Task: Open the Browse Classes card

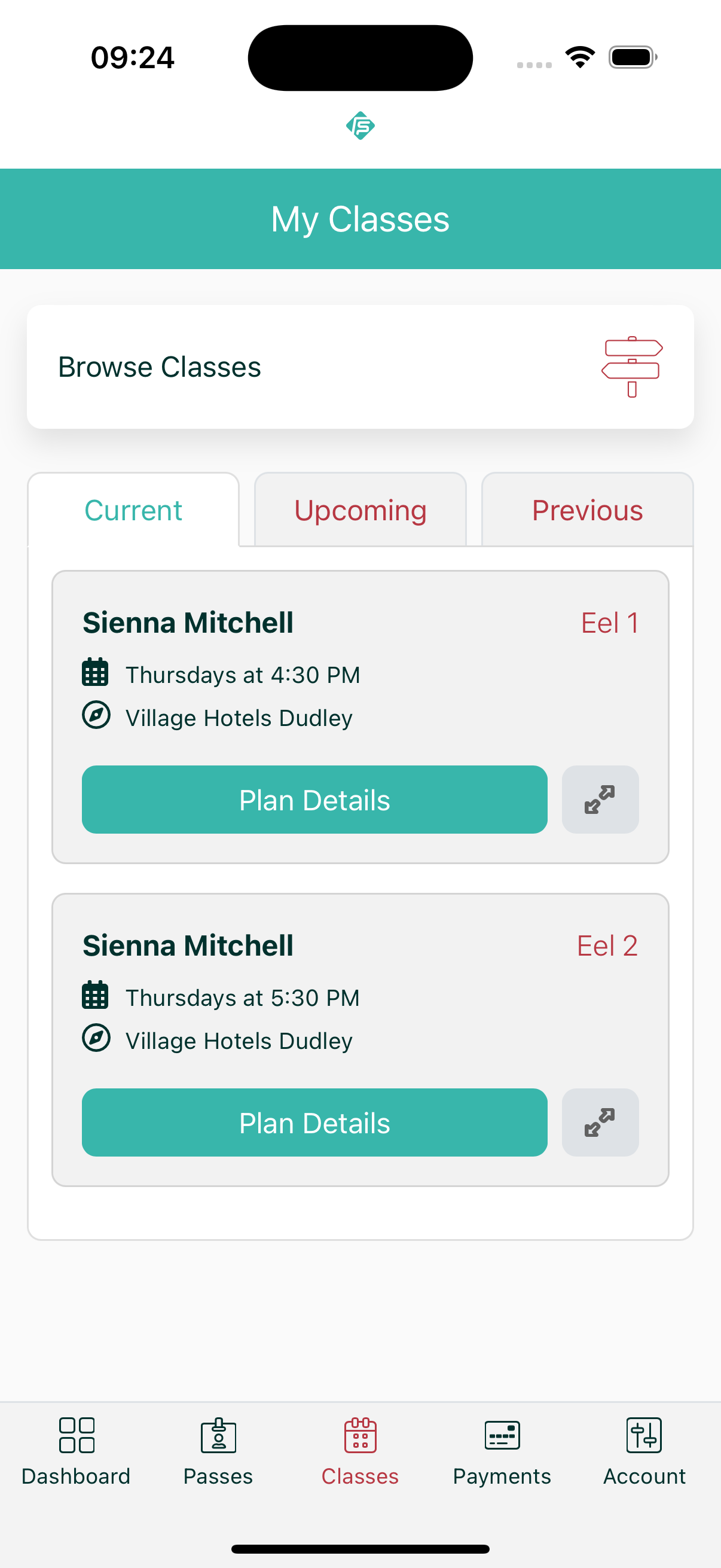Action: pos(360,367)
